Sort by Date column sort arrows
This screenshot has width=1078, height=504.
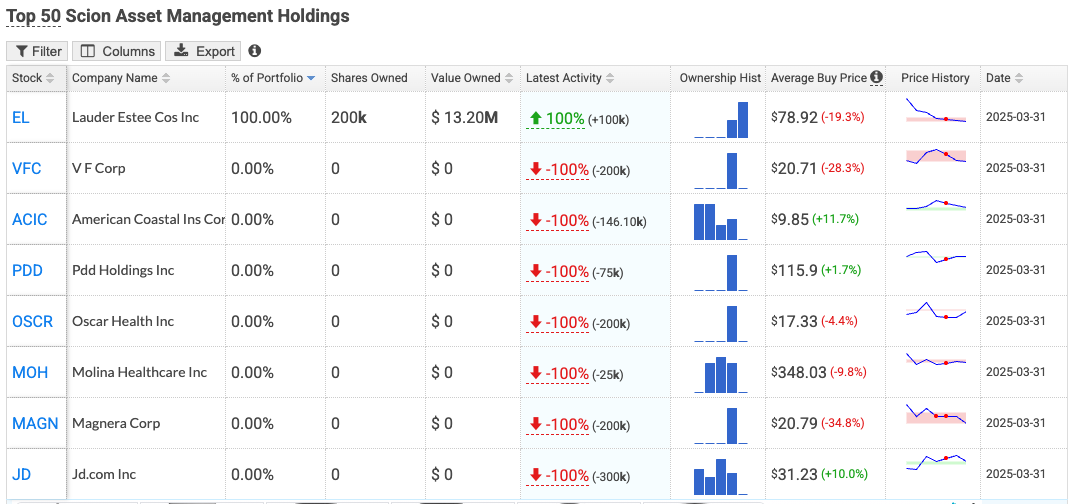[x=1019, y=78]
